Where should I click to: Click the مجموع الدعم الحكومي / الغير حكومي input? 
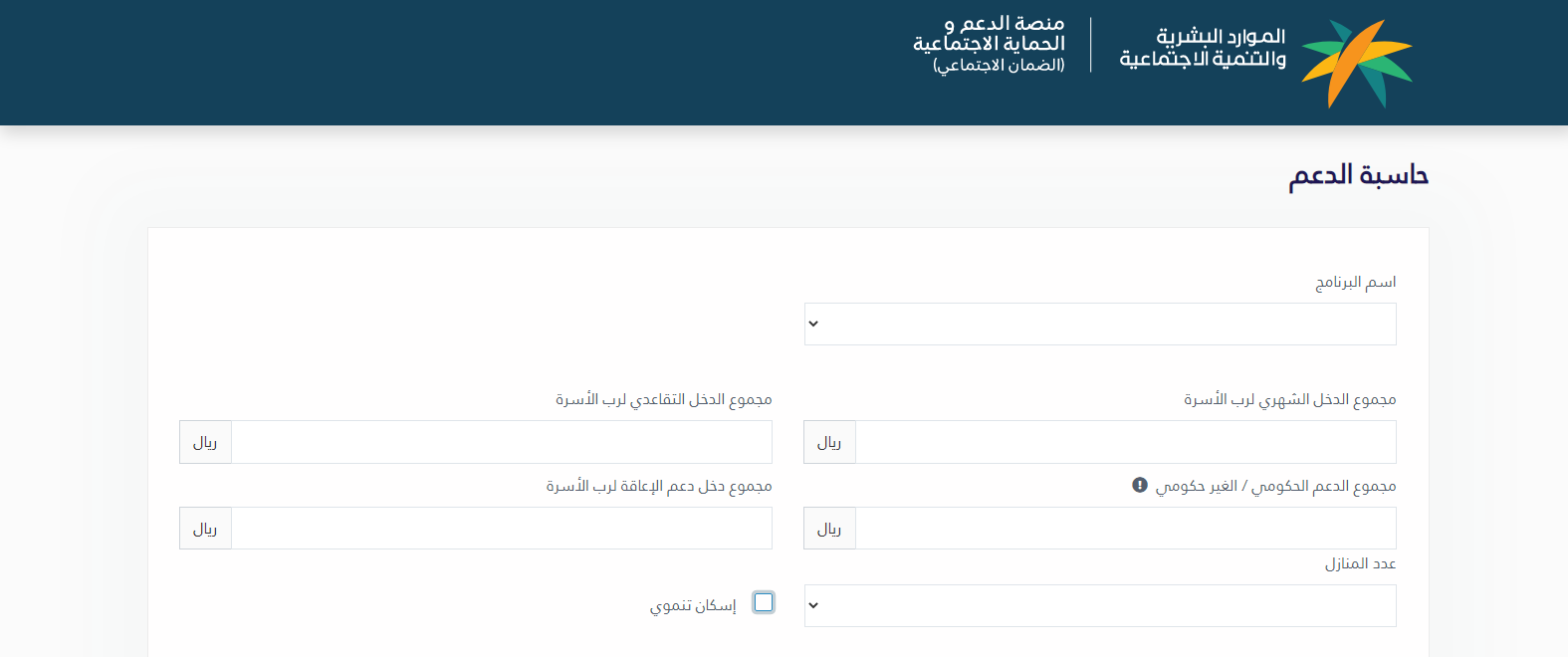click(x=1126, y=528)
